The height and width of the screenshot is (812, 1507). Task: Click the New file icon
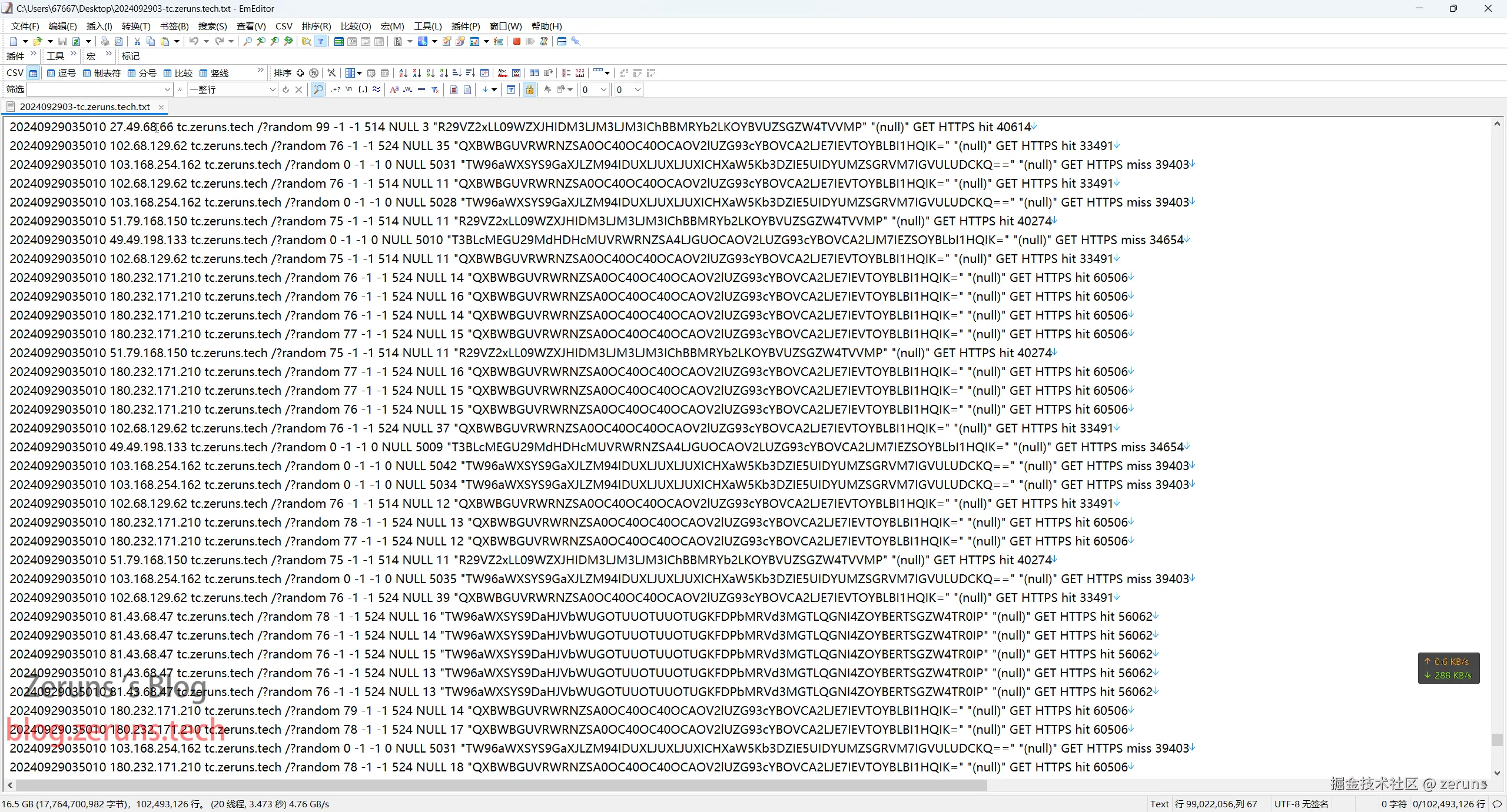[14, 41]
